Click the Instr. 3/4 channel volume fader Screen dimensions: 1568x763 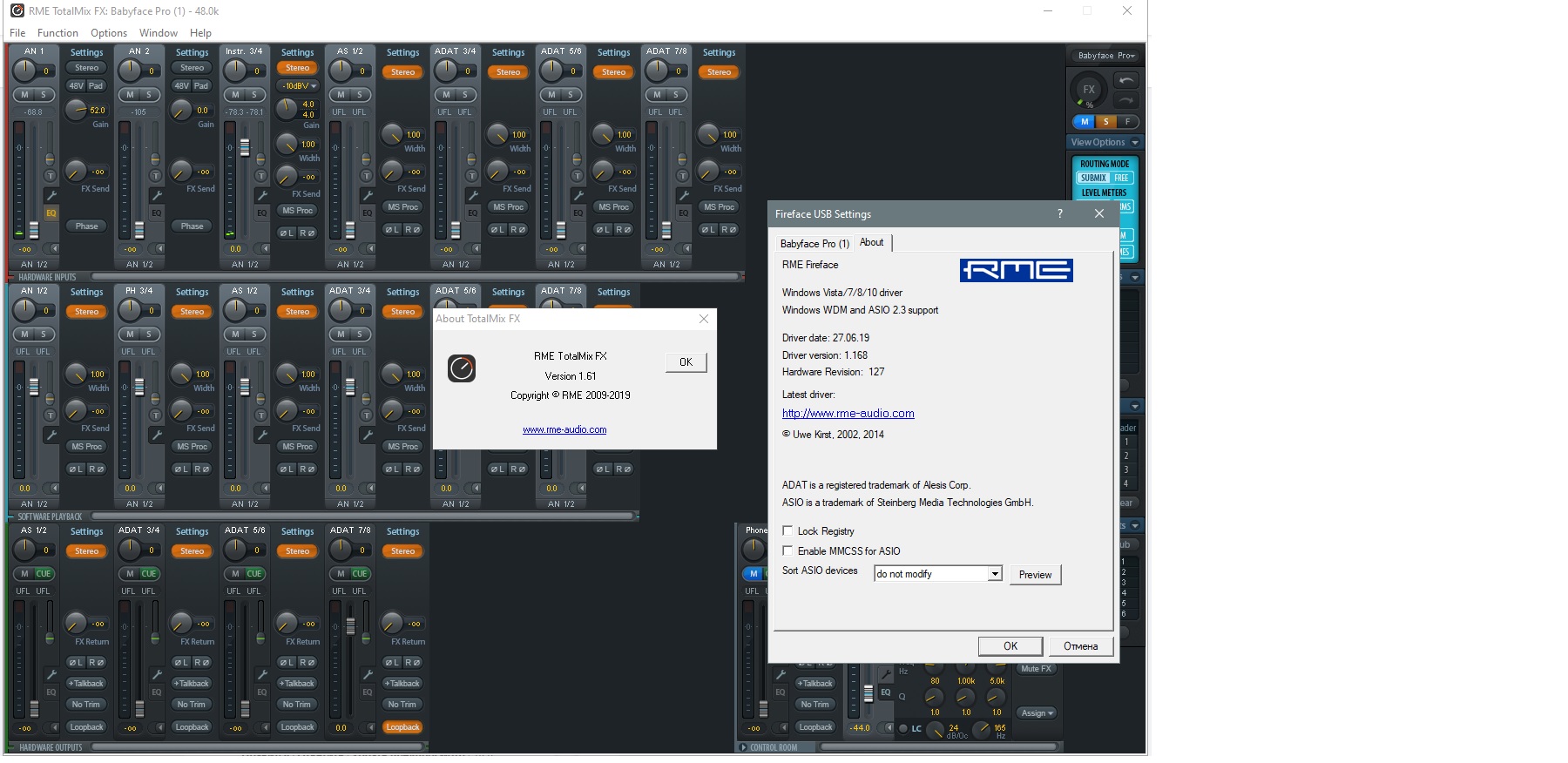click(245, 147)
